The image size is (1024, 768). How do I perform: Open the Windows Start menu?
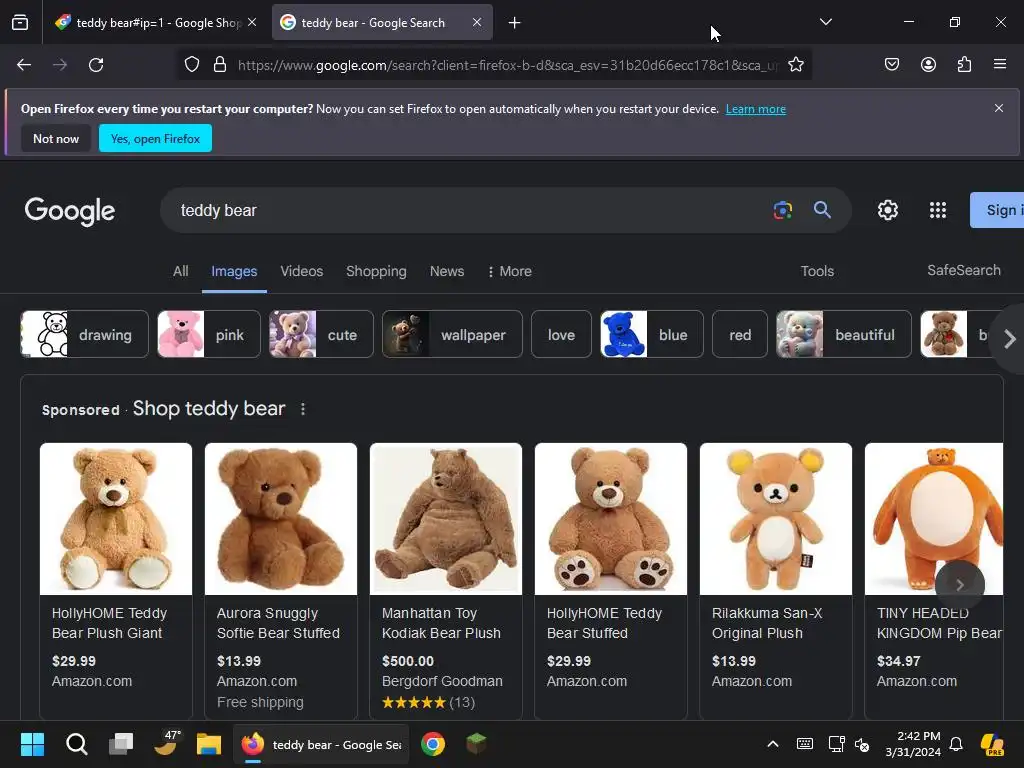click(x=32, y=744)
